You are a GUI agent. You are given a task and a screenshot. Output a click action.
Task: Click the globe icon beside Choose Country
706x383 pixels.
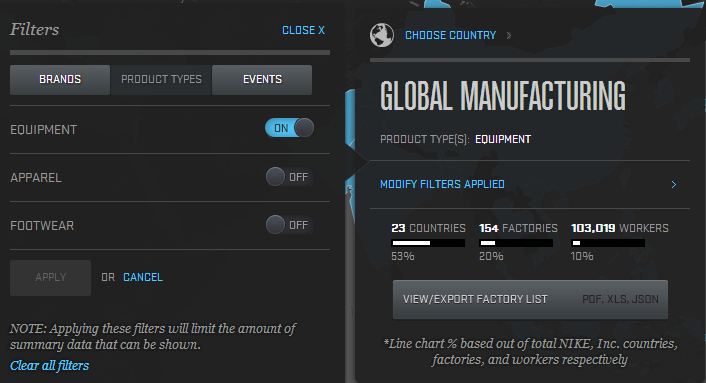click(x=382, y=35)
